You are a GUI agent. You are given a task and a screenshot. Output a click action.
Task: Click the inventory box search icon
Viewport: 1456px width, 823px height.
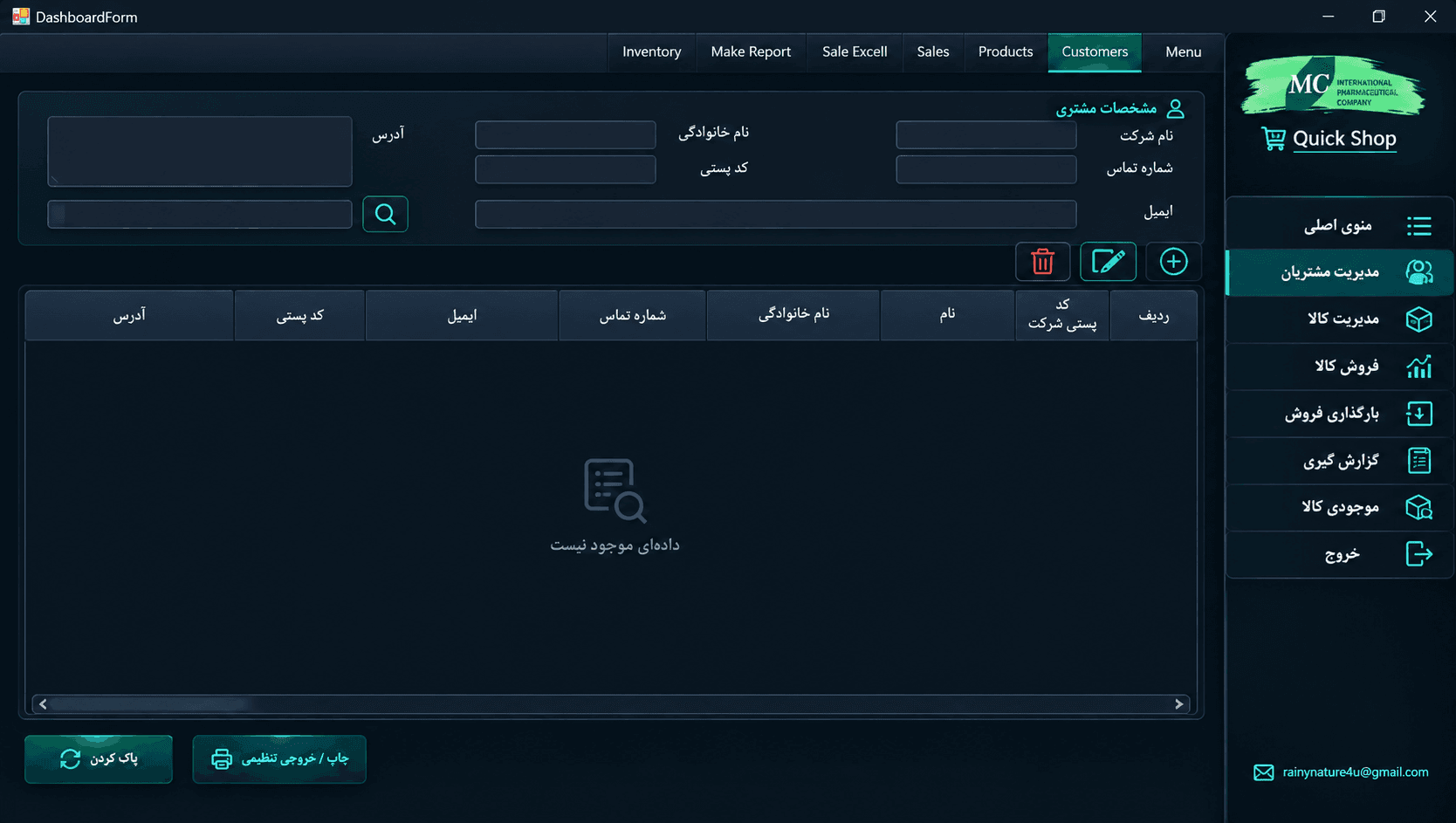(x=1419, y=507)
